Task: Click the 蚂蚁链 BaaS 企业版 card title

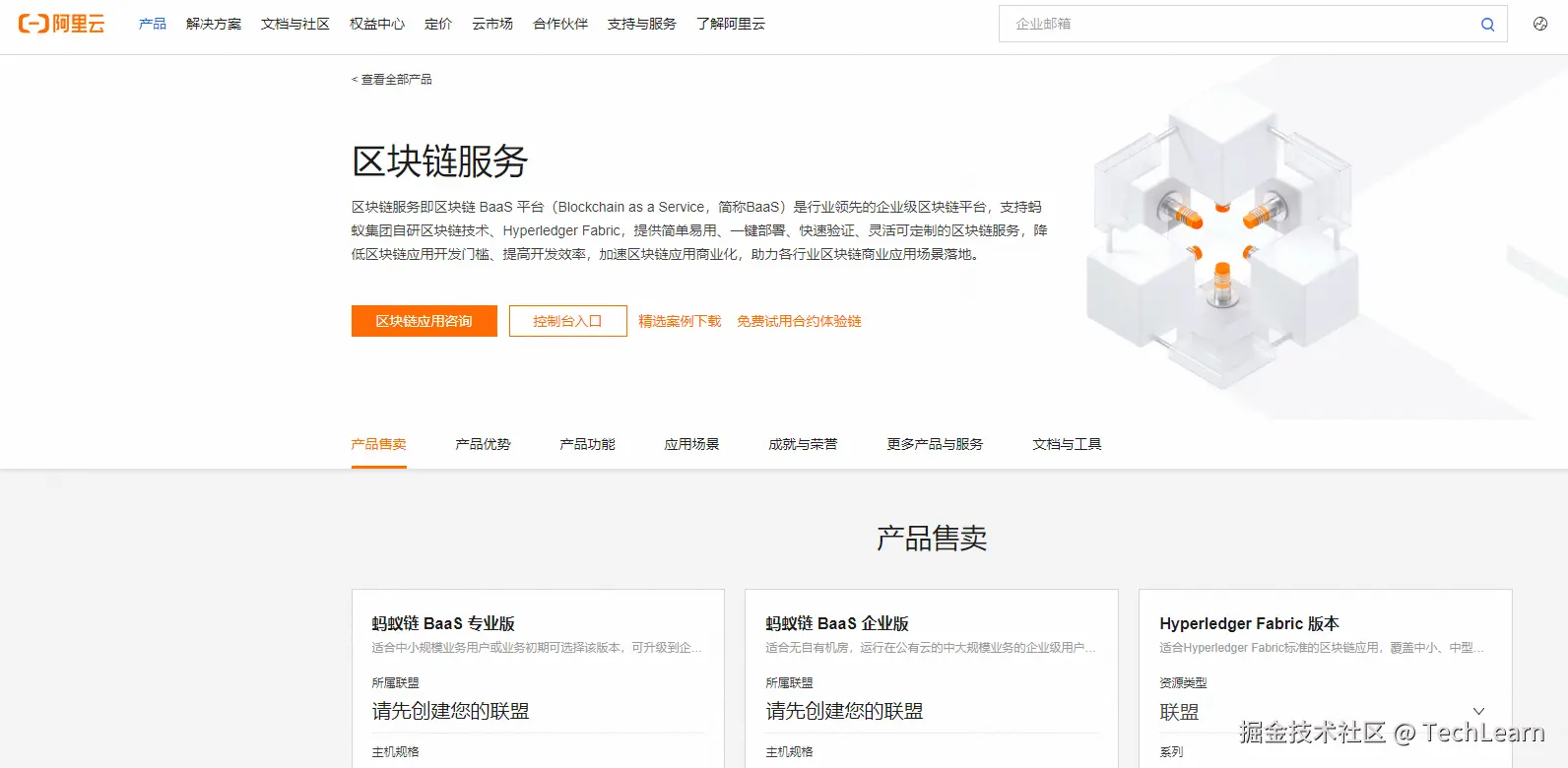Action: pos(837,623)
